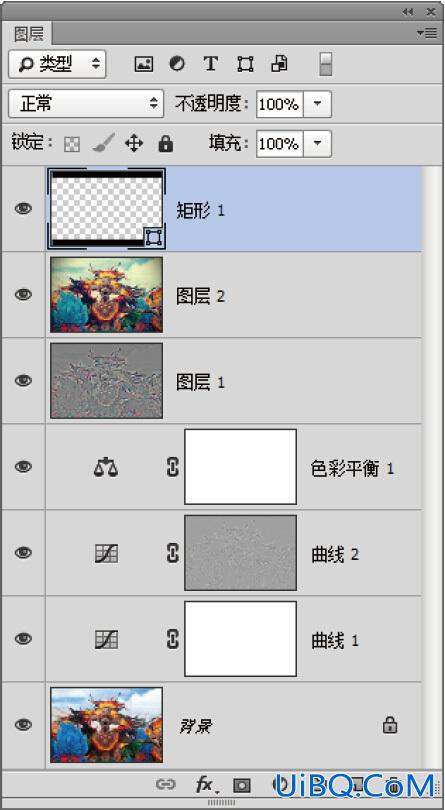Toggle visibility of 色彩平衡 1 layer
This screenshot has height=810, width=445.
coord(23,466)
